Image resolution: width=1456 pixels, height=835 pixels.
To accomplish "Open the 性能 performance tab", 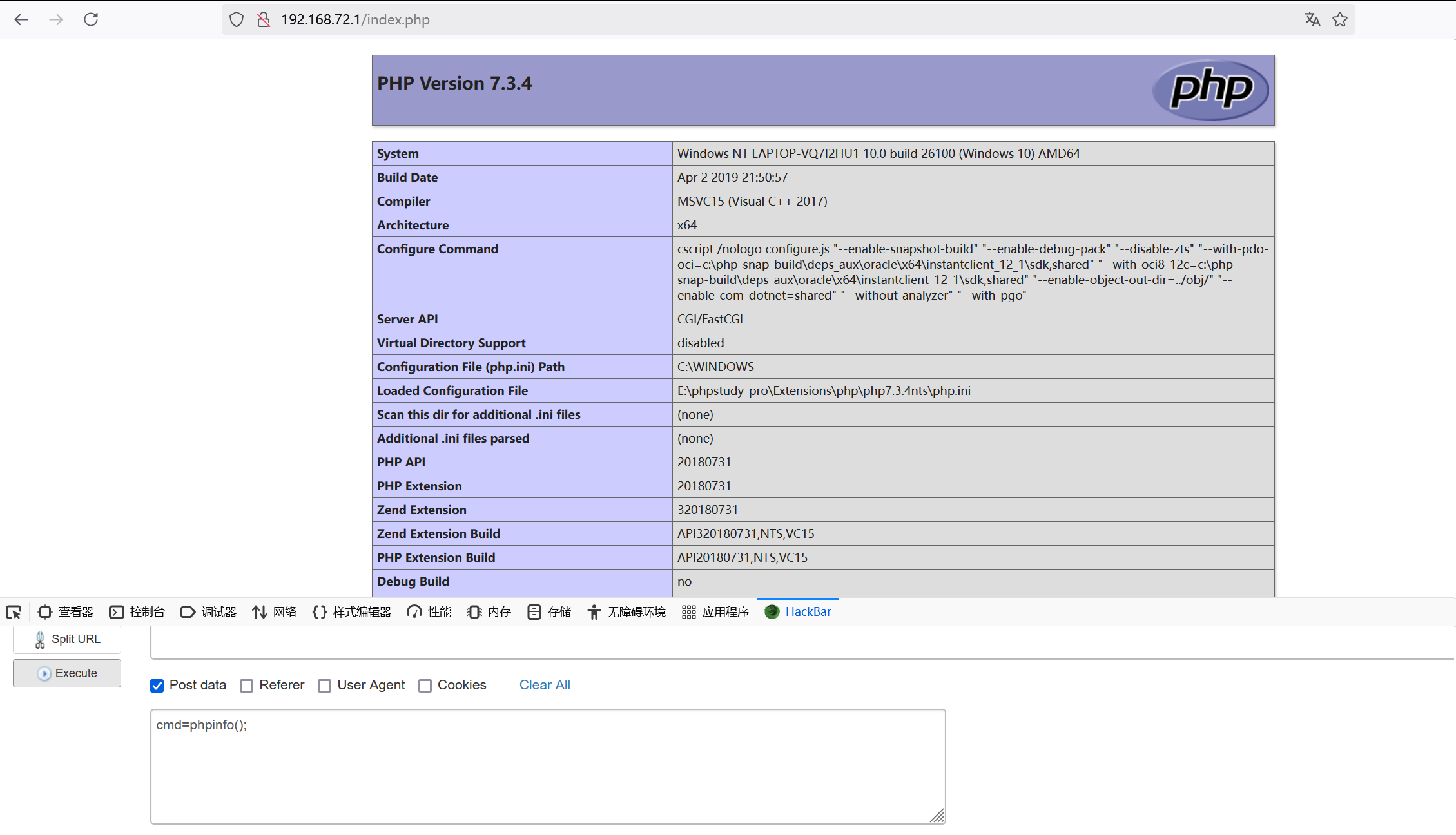I will 429,612.
